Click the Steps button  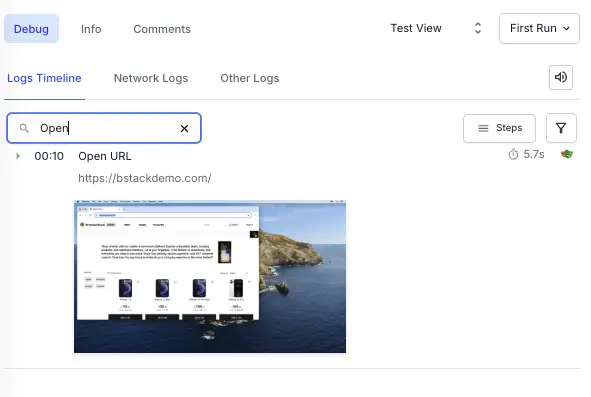pos(499,128)
